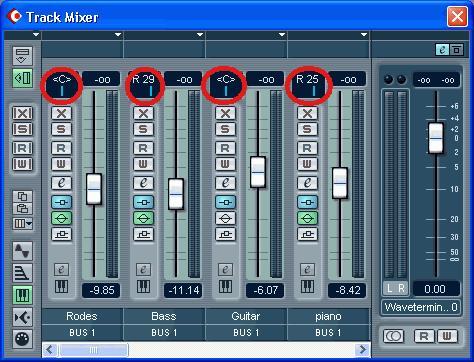Screen dimensions: 474x362
Task: Open common panel global view dropdown arrow
Action: pyautogui.click(x=36, y=35)
